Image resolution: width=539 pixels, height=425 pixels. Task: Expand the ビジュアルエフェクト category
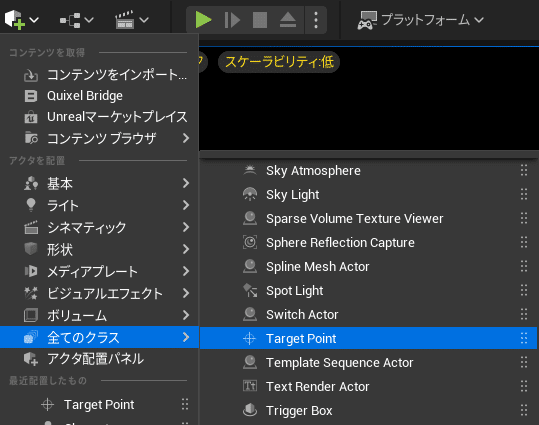[99, 293]
